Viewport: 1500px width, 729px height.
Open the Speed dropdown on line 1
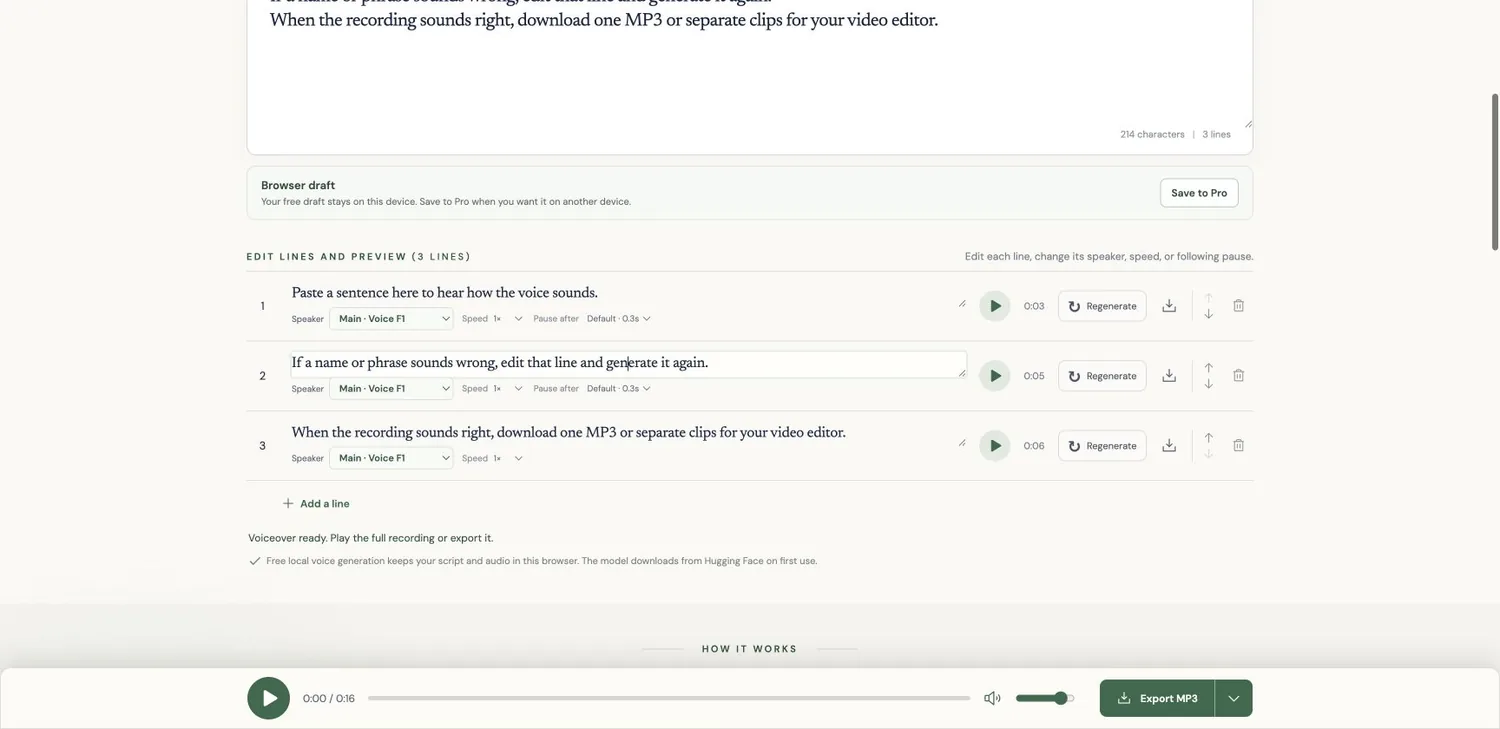click(508, 319)
